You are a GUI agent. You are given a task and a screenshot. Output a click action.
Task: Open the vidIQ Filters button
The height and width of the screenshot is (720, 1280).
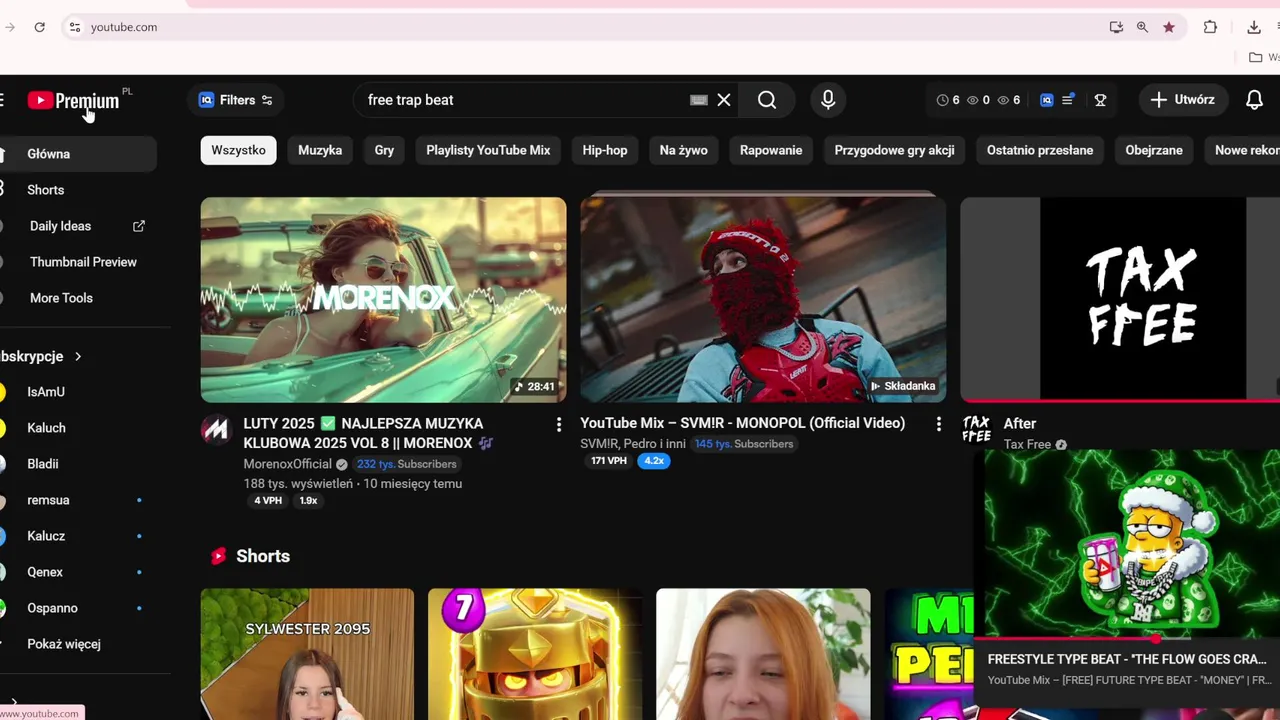pyautogui.click(x=236, y=100)
